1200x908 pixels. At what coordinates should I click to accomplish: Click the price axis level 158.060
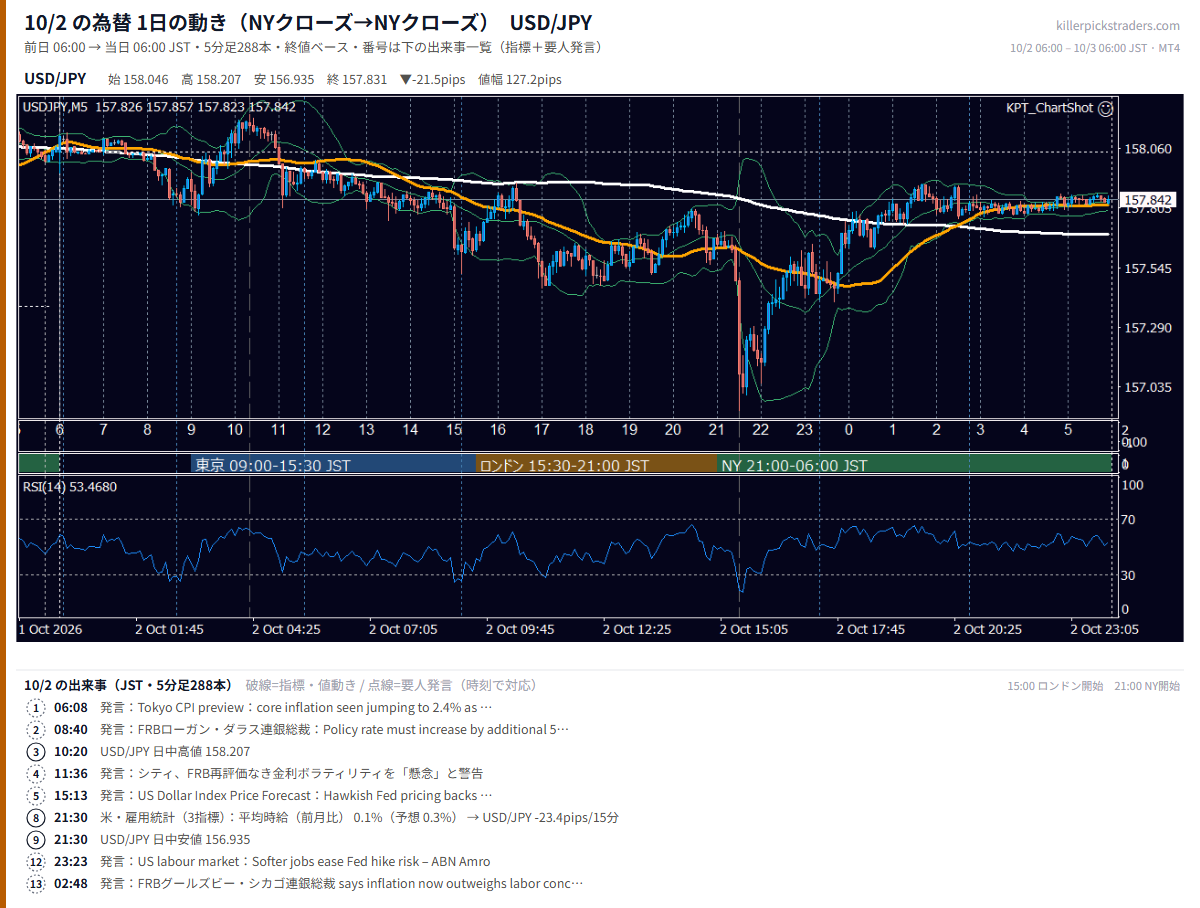click(x=1148, y=149)
